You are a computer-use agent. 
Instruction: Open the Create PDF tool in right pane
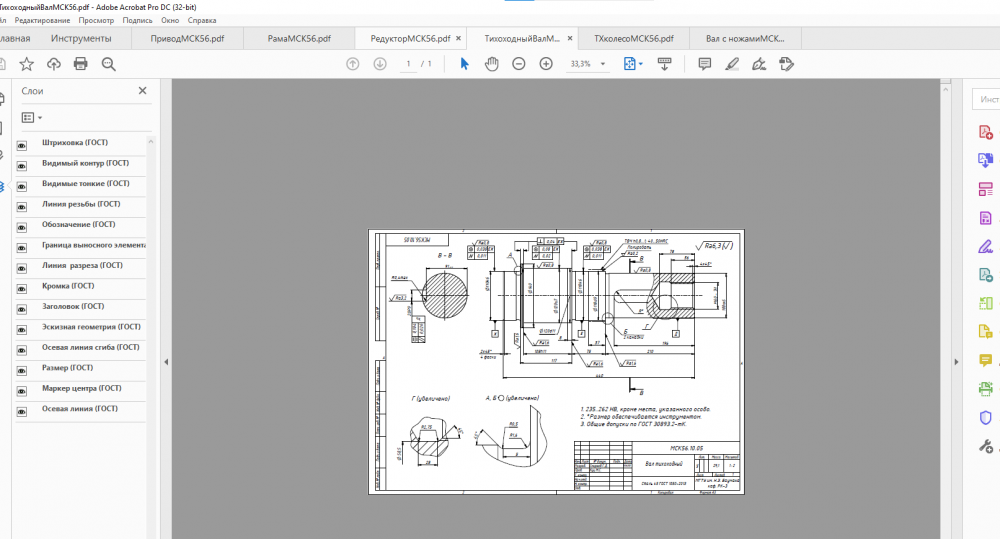click(x=985, y=132)
